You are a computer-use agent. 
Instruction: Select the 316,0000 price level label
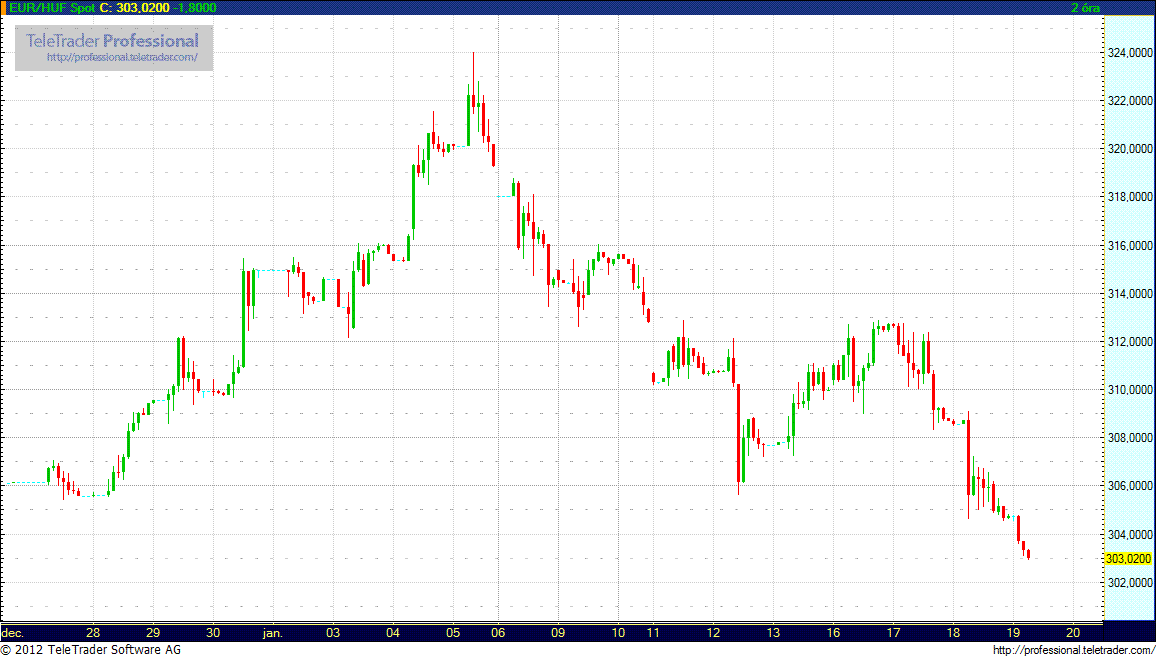pos(1129,245)
